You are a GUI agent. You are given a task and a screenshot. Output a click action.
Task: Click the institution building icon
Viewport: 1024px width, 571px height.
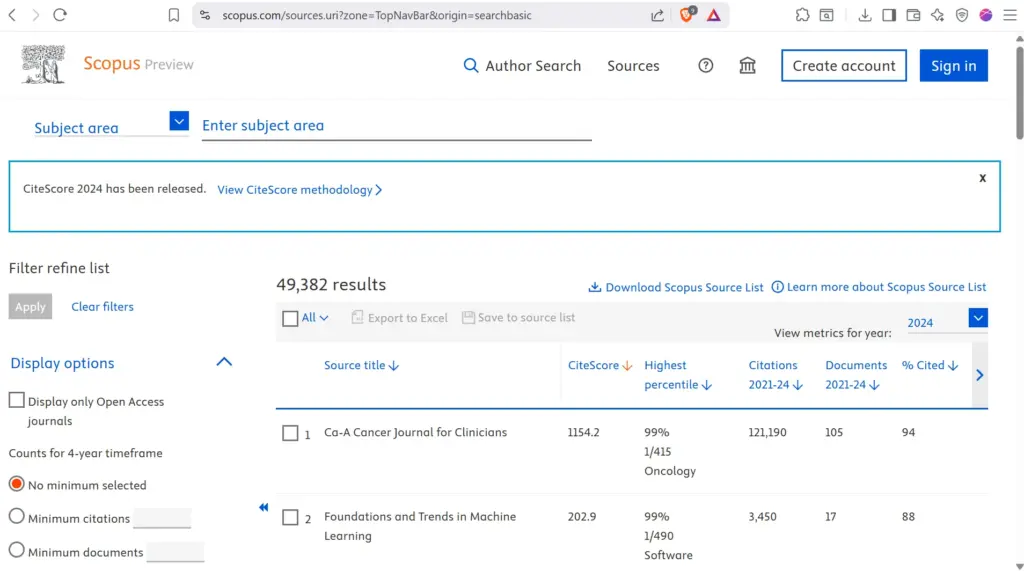pos(747,66)
